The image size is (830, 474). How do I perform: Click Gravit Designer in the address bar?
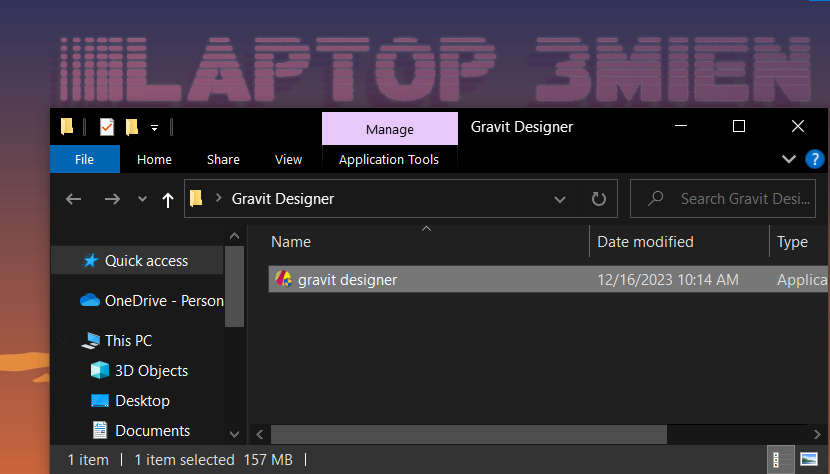(283, 199)
